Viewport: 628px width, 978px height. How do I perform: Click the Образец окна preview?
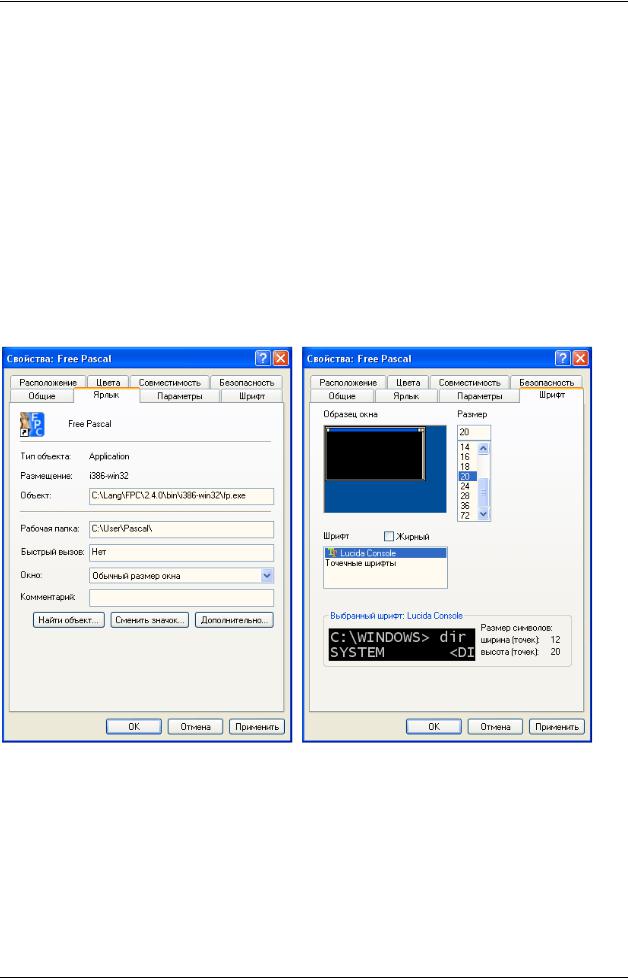pyautogui.click(x=385, y=468)
